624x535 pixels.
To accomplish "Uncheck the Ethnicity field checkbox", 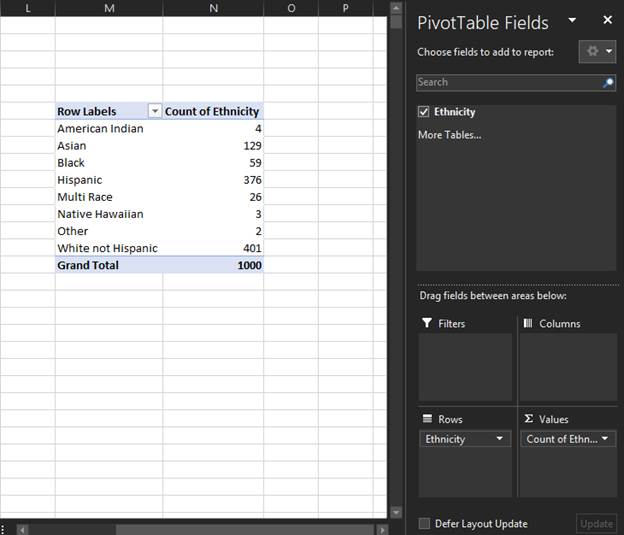I will (423, 112).
